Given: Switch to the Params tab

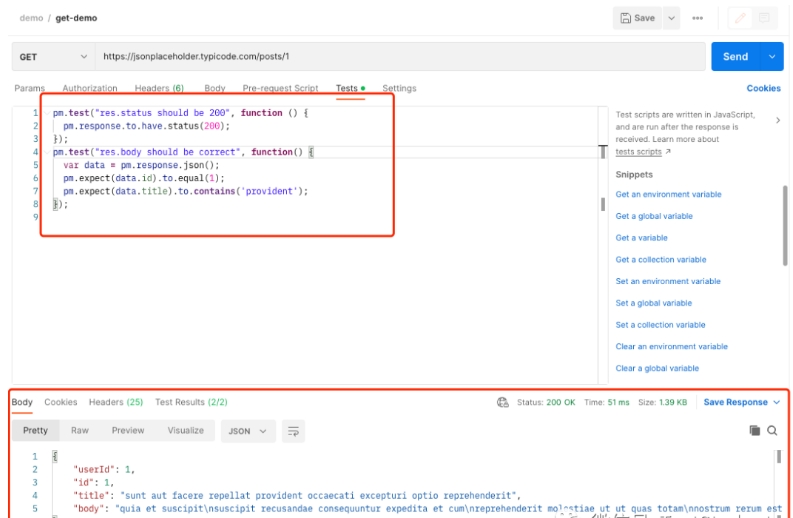Looking at the screenshot, I should click(x=29, y=88).
